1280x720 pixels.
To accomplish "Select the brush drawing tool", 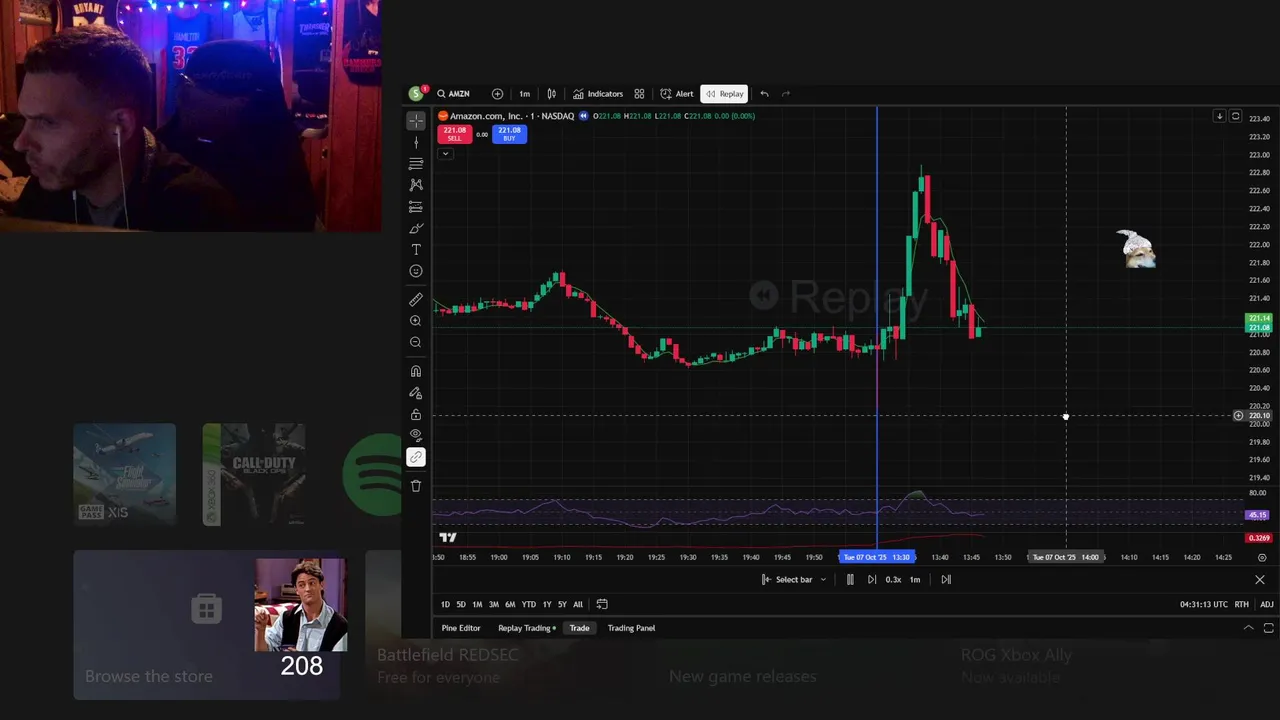I will [x=416, y=228].
